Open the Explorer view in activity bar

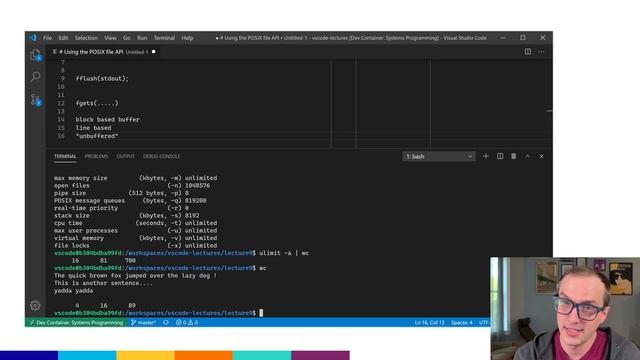pos(36,55)
